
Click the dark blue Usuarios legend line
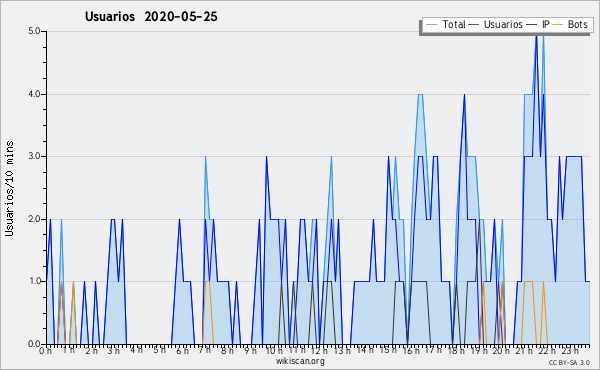tap(474, 25)
